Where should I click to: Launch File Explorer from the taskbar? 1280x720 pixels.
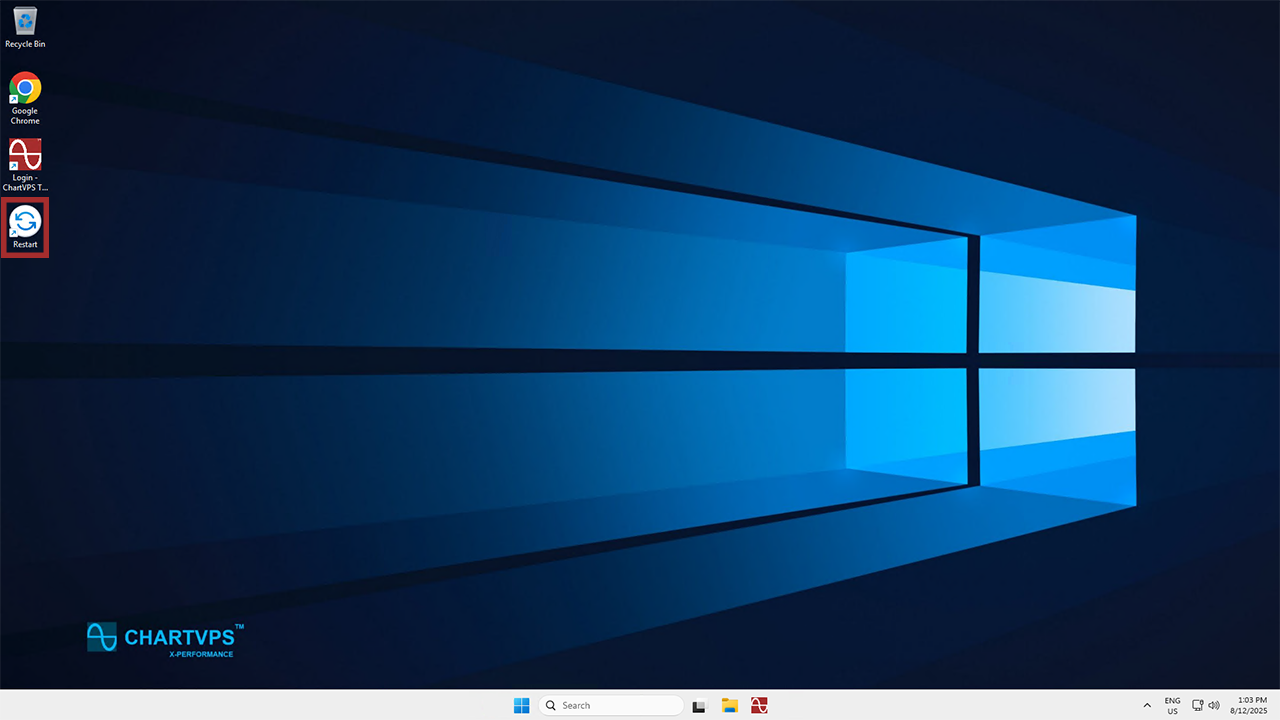click(730, 705)
